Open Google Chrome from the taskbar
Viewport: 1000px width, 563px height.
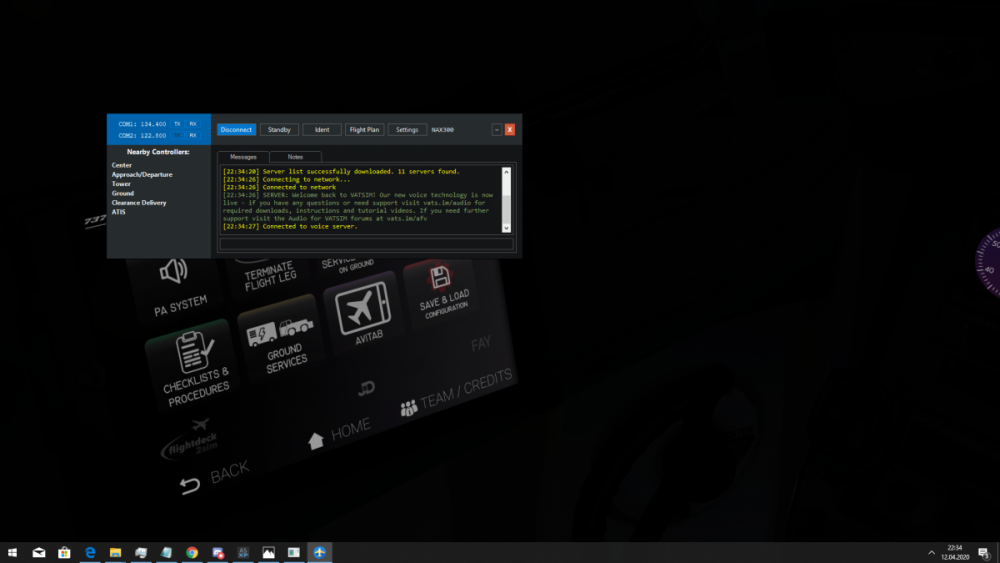(x=191, y=552)
